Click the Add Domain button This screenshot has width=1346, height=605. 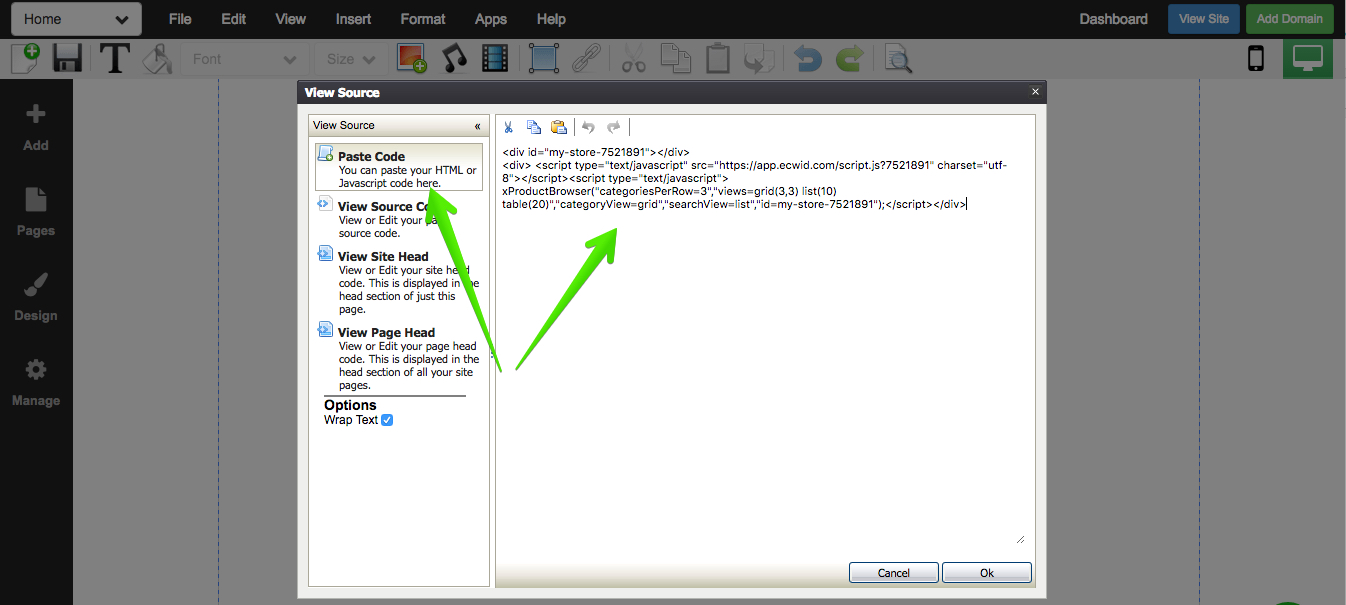(1289, 19)
